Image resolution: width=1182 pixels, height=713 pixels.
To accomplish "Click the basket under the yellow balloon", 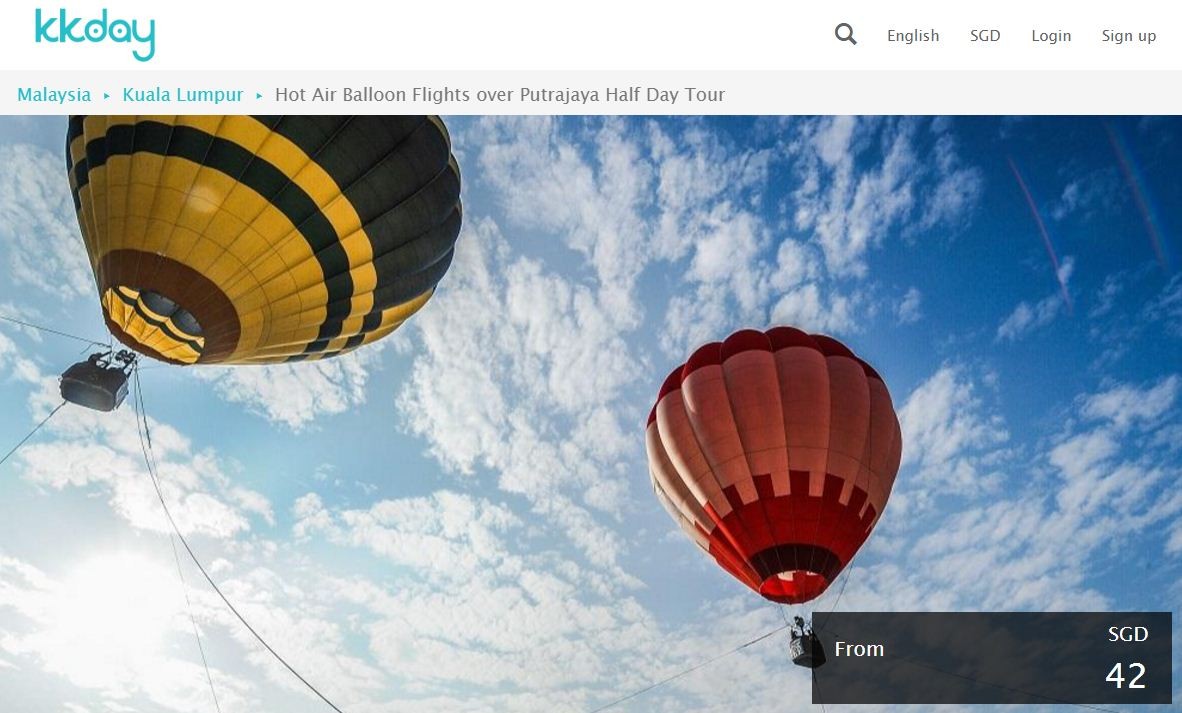I will [98, 381].
